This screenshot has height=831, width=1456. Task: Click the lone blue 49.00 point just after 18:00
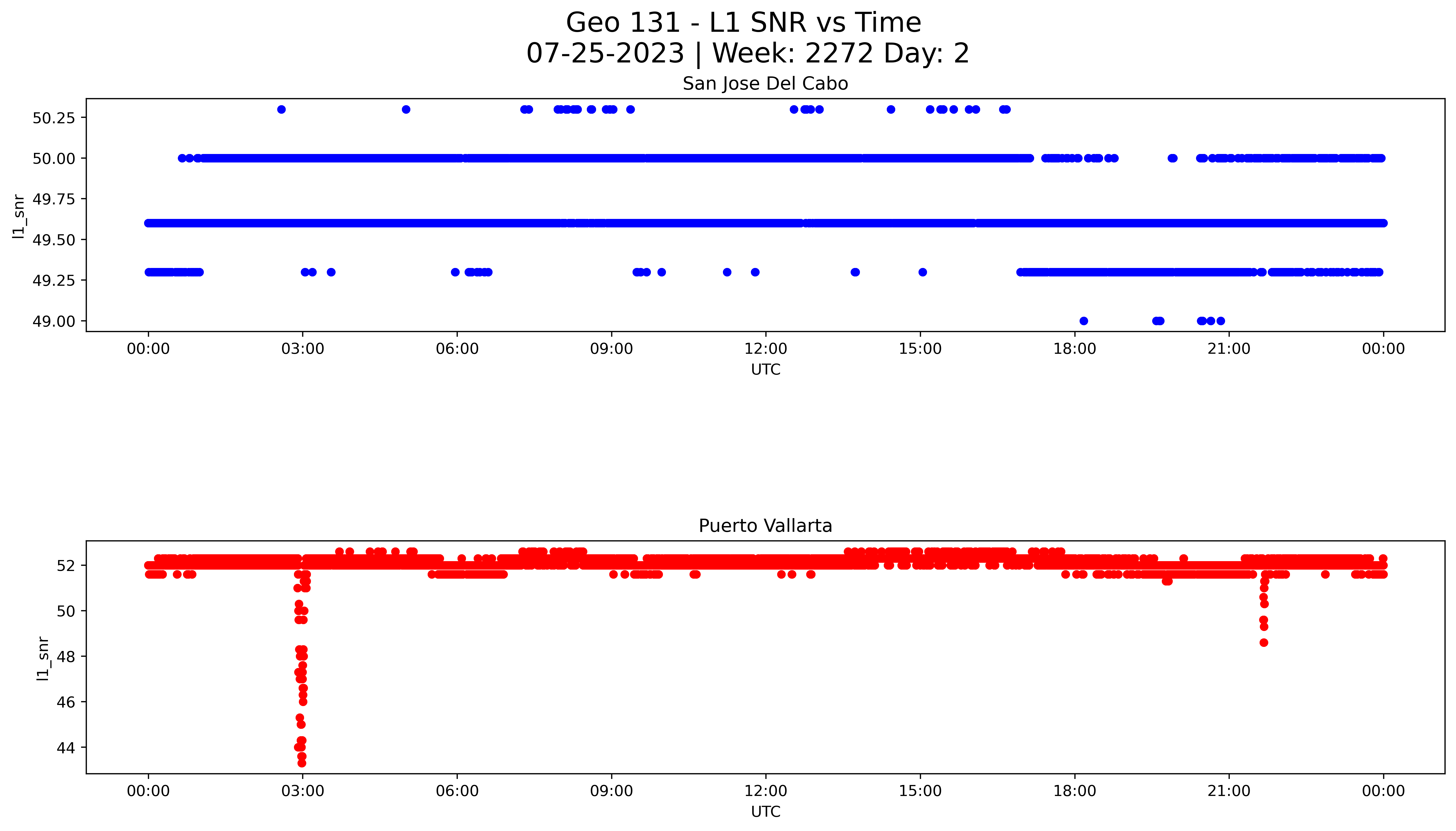(x=1084, y=321)
